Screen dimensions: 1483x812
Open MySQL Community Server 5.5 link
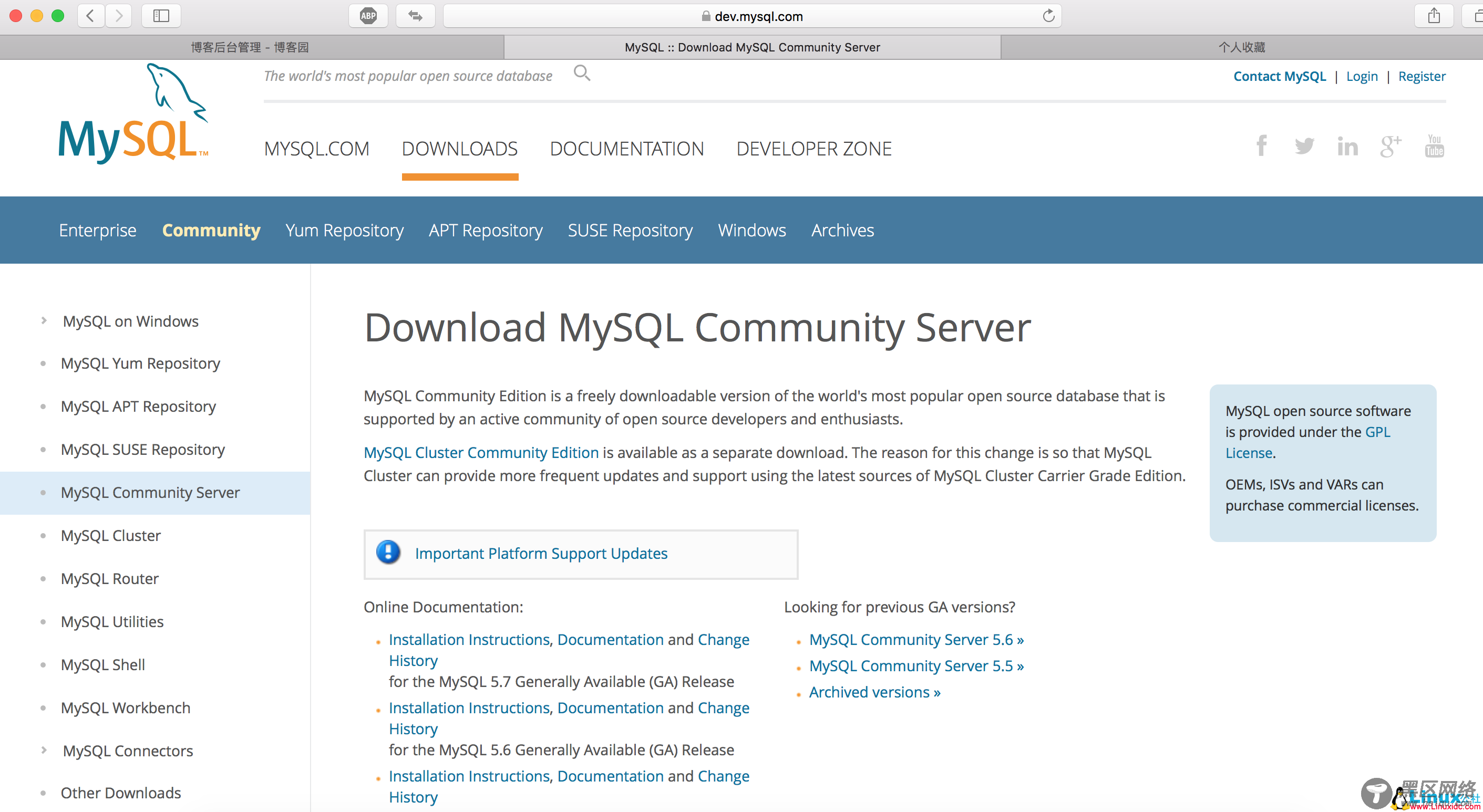point(916,666)
